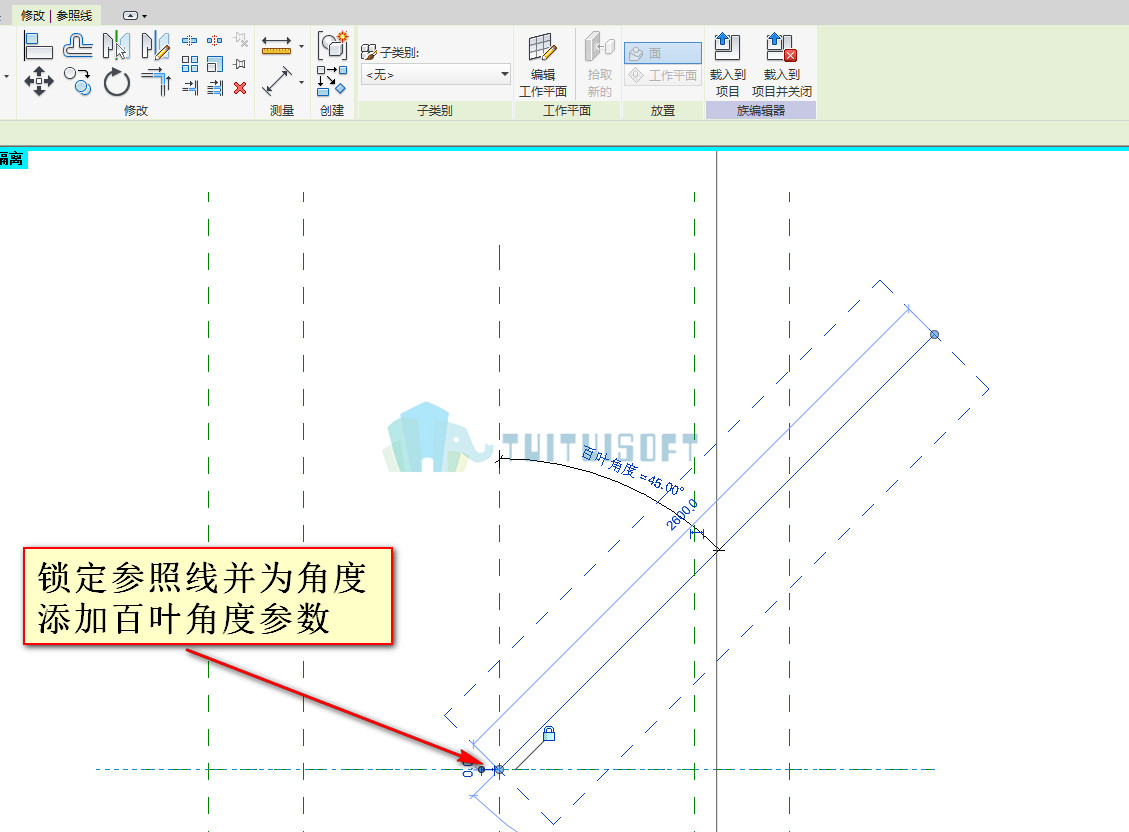Screen dimensions: 1129x832
Task: Use Trim/Extend to Corner tool
Action: point(156,81)
